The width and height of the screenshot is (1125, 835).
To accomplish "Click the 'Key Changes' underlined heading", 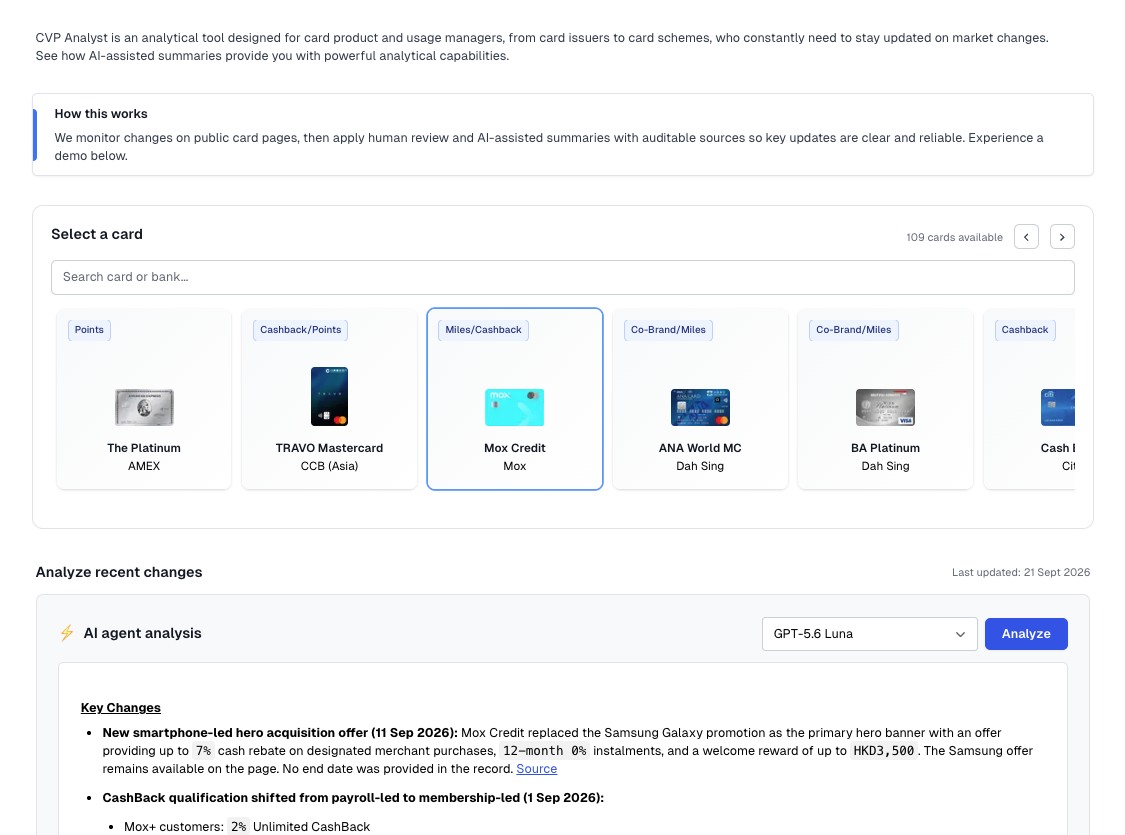I will [121, 707].
